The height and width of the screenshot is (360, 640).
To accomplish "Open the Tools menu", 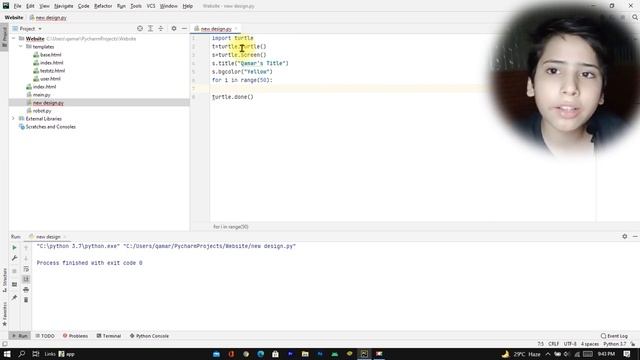I will tap(136, 6).
